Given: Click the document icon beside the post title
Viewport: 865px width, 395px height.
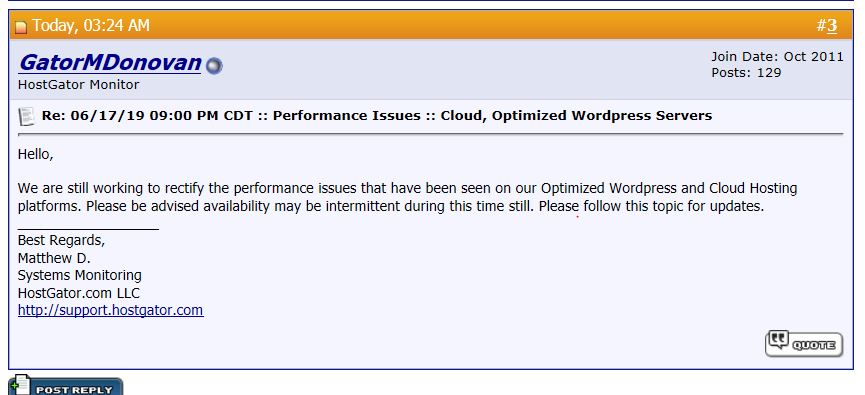Looking at the screenshot, I should pos(26,116).
